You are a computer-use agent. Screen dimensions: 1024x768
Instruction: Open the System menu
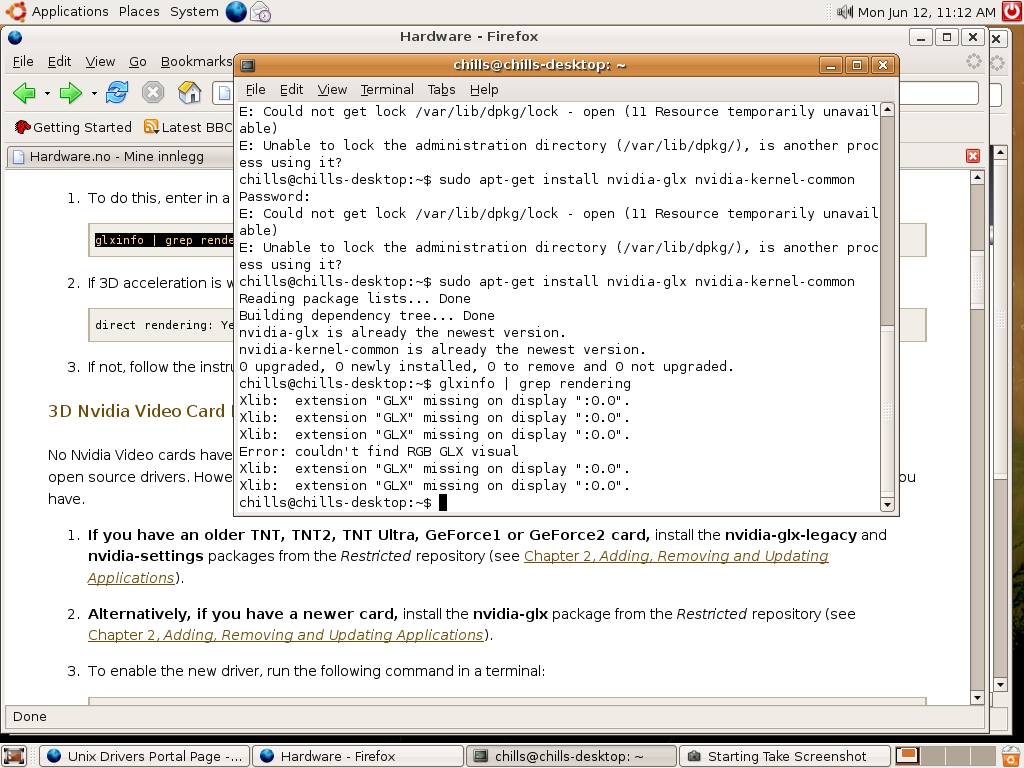tap(194, 12)
